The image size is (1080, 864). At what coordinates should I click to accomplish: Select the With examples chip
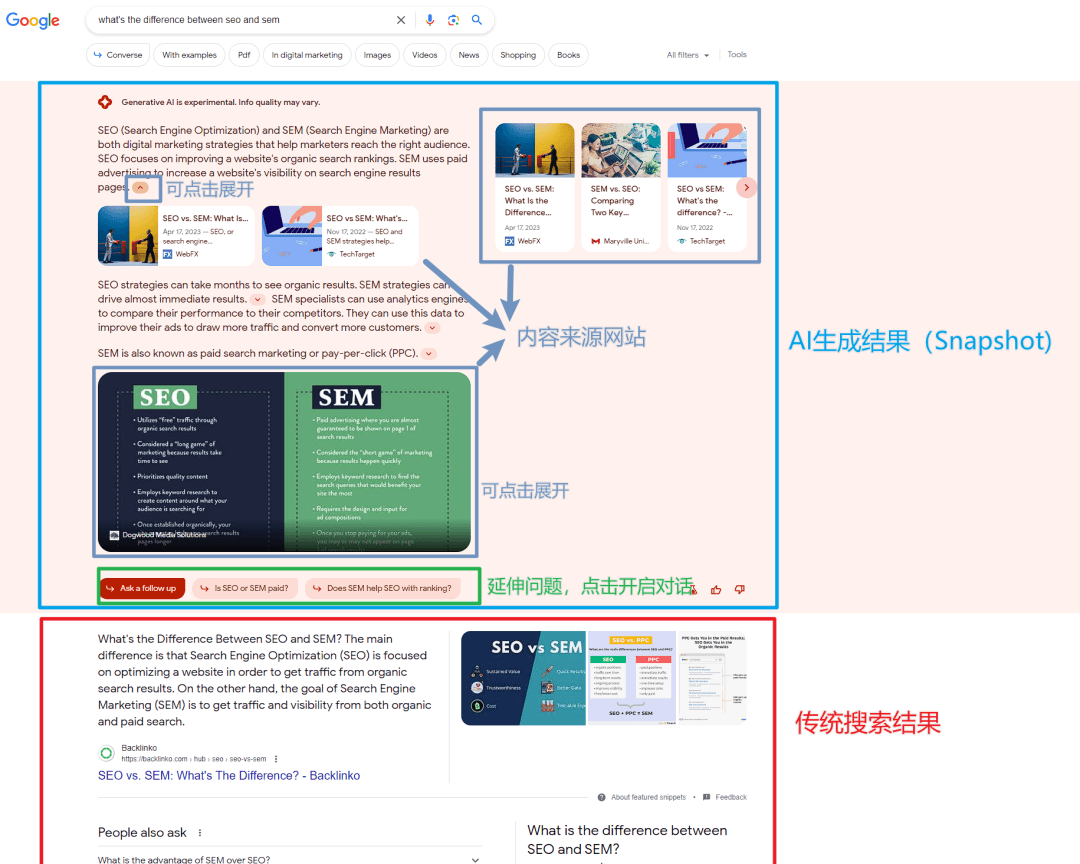(x=189, y=55)
